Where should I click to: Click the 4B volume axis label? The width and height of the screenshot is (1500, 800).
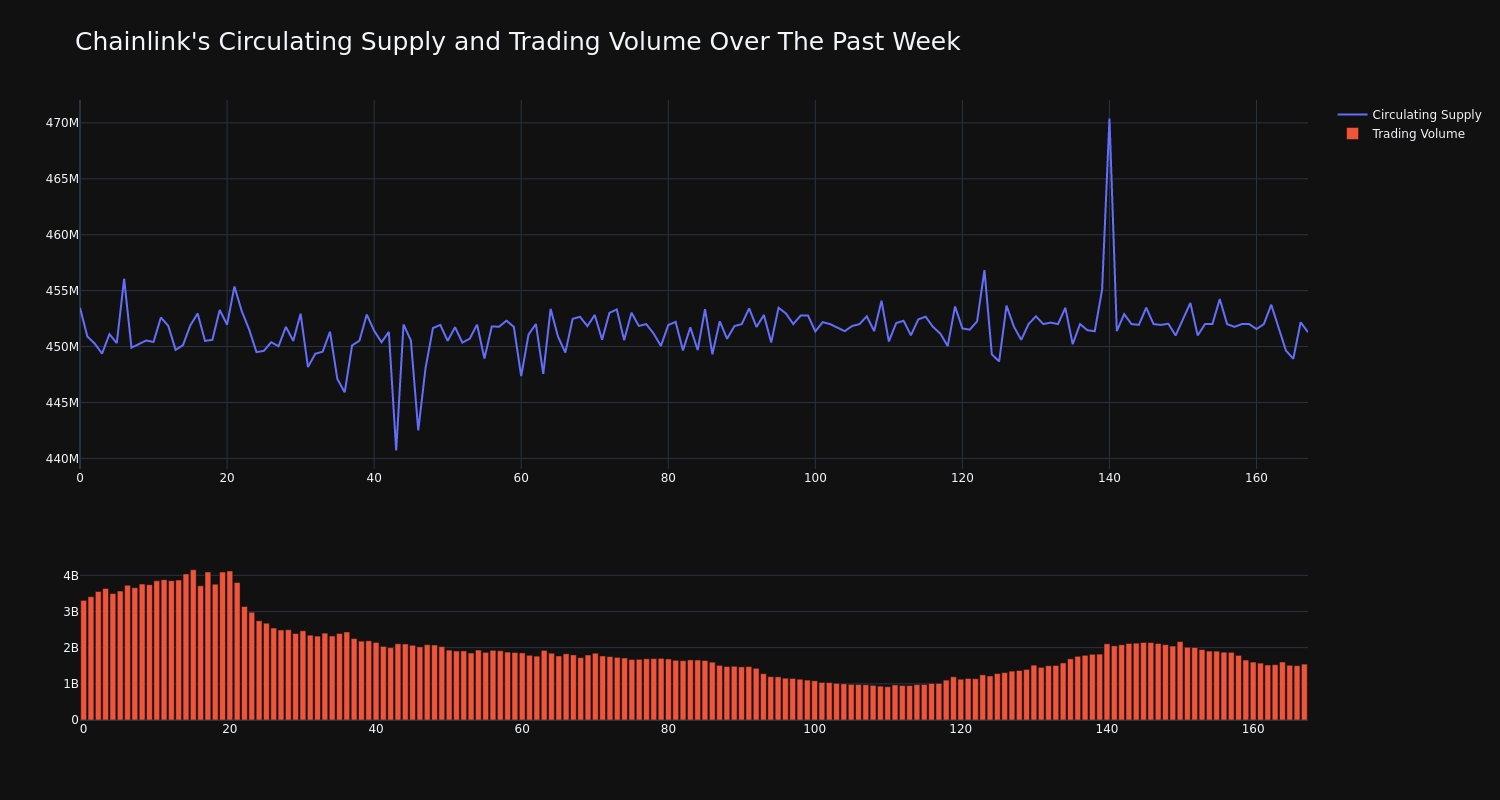[71, 576]
